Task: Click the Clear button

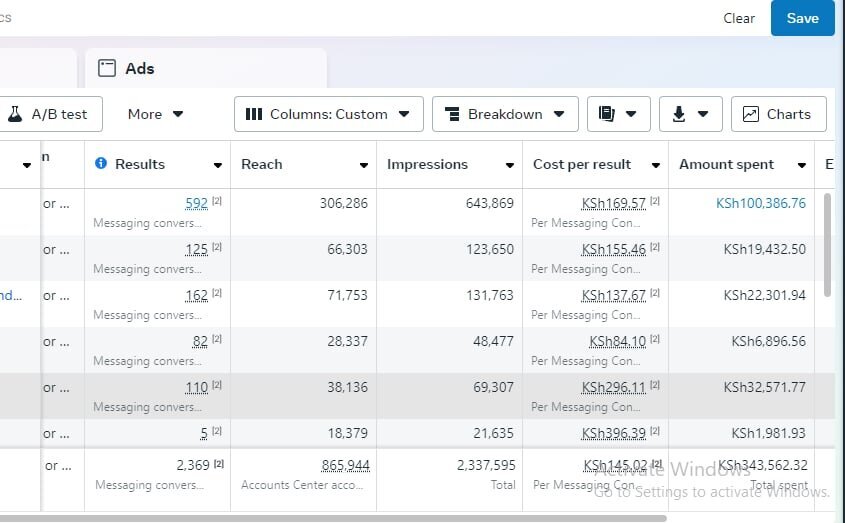Action: point(739,18)
